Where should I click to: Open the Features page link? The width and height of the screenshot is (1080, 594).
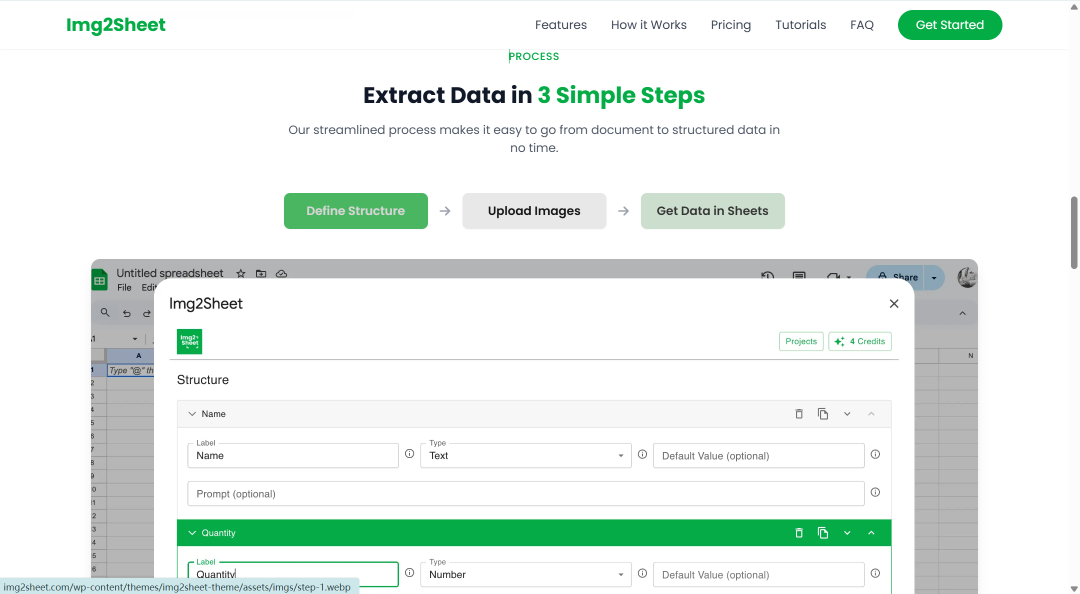tap(561, 25)
